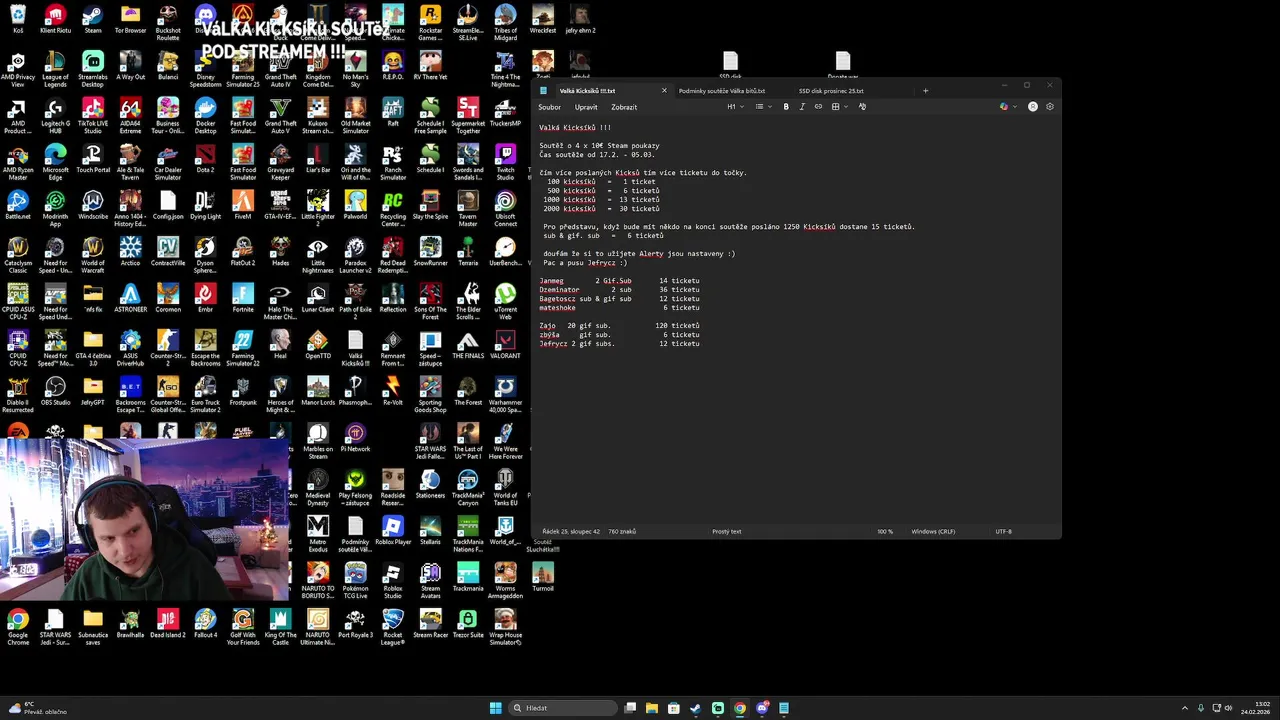Open Tor Browser desktop shortcut

(130, 19)
